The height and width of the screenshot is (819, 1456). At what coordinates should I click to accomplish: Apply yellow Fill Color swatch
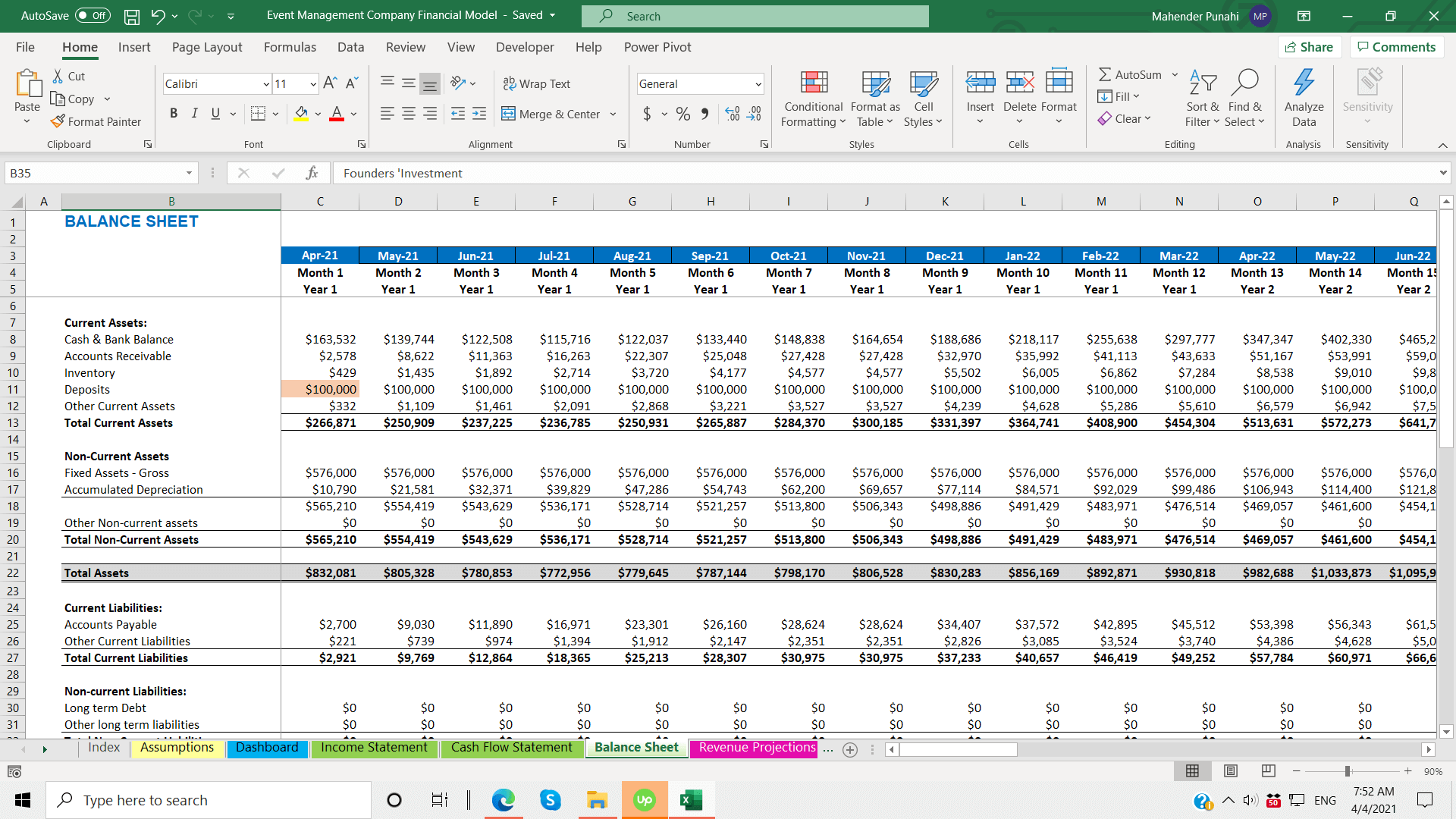click(x=301, y=114)
